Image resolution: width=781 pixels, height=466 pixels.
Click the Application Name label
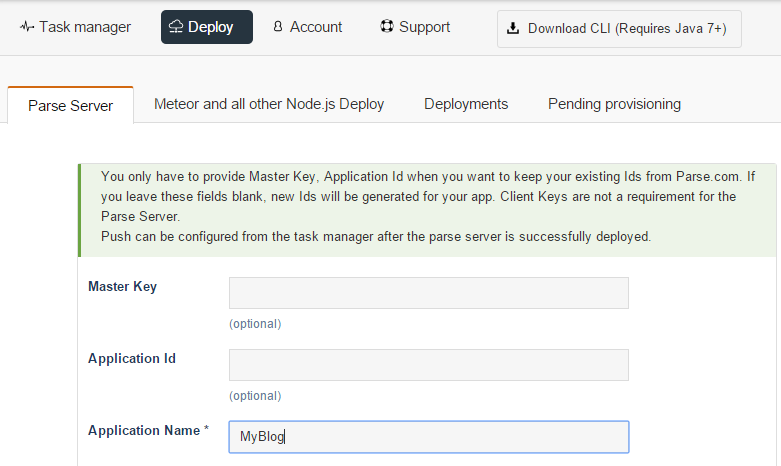(148, 431)
